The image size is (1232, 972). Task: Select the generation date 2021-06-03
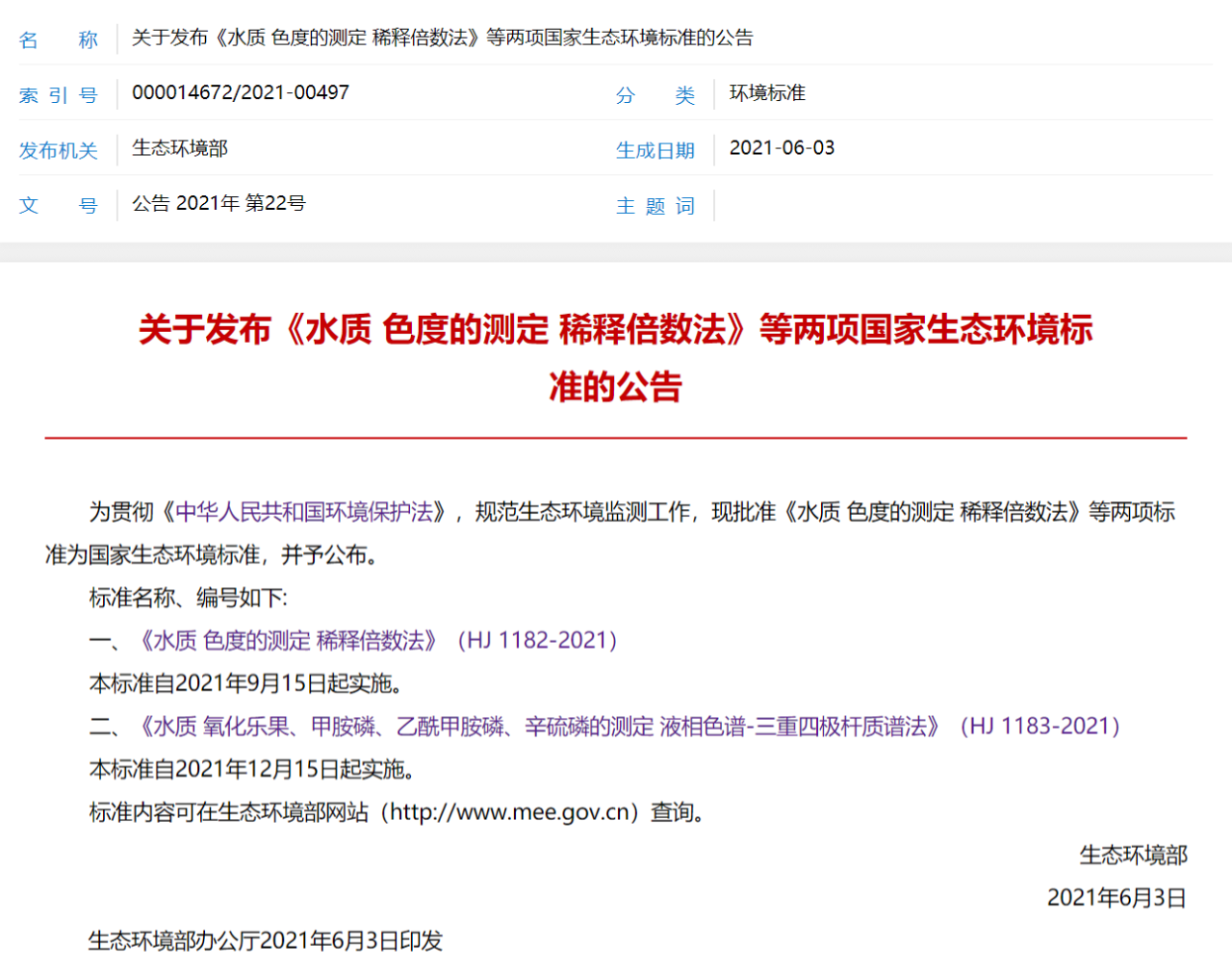pyautogui.click(x=782, y=147)
